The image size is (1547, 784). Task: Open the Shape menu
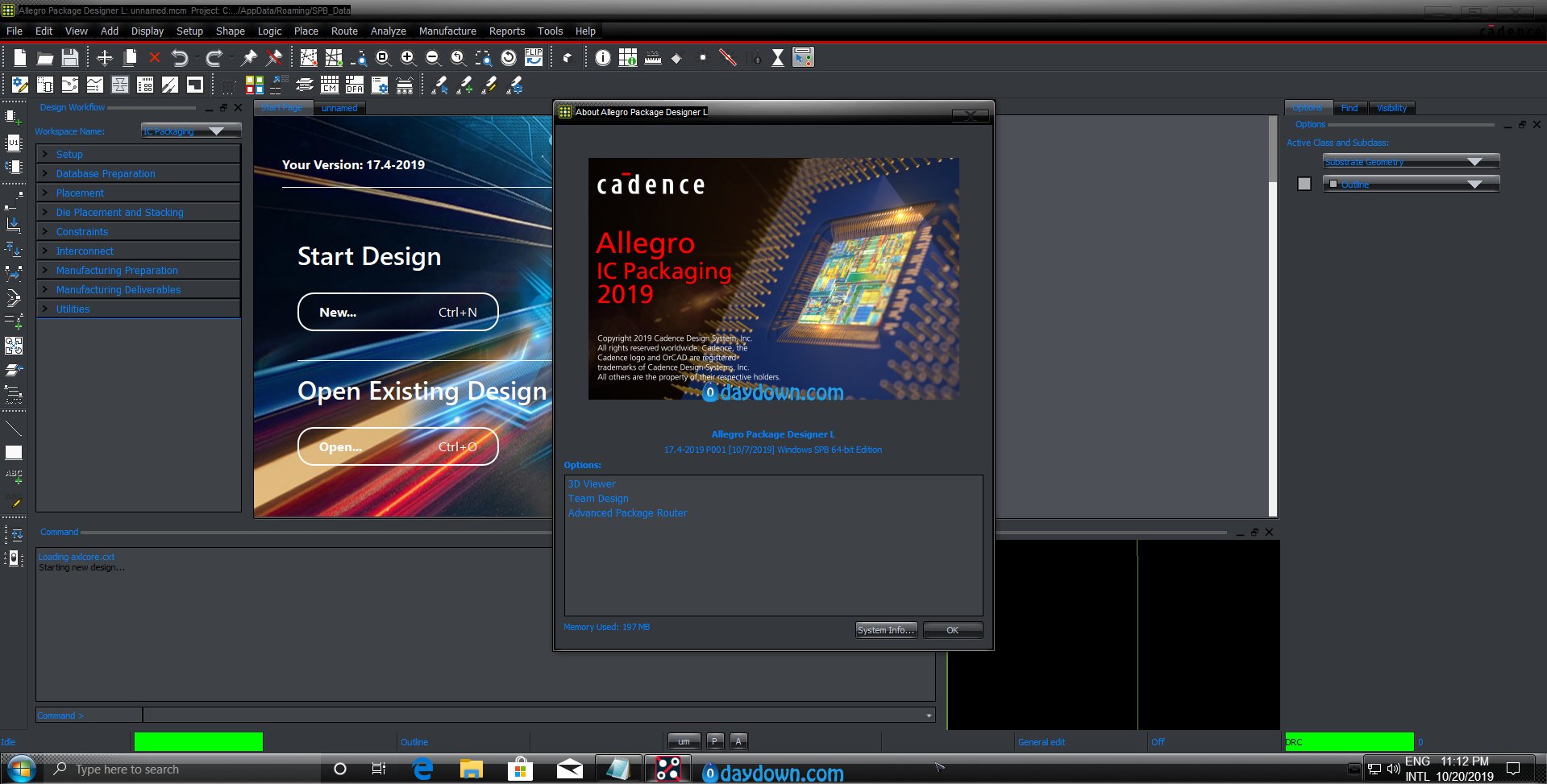pos(230,31)
